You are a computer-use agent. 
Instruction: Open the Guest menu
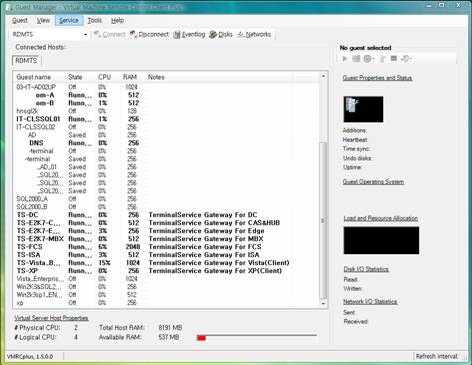20,20
